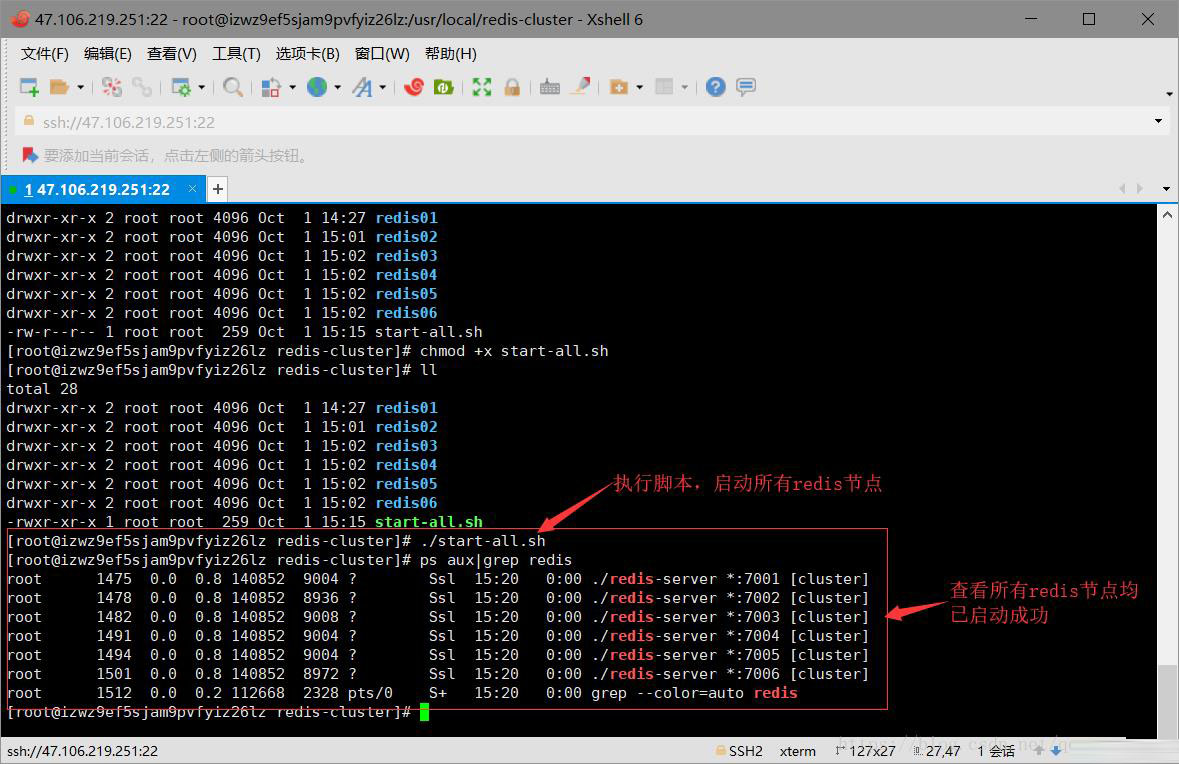
Task: Open the 选项卡(B) menu
Action: coord(308,53)
